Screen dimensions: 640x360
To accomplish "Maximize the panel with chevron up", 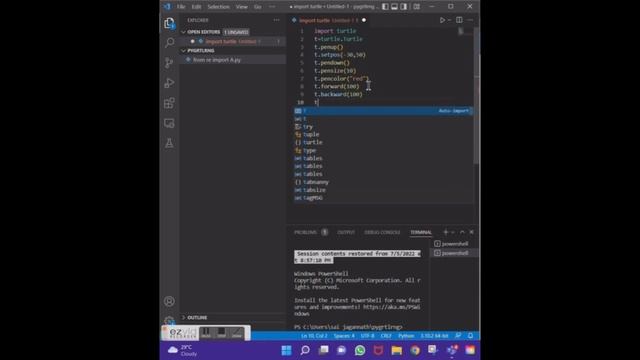I will pyautogui.click(x=462, y=232).
